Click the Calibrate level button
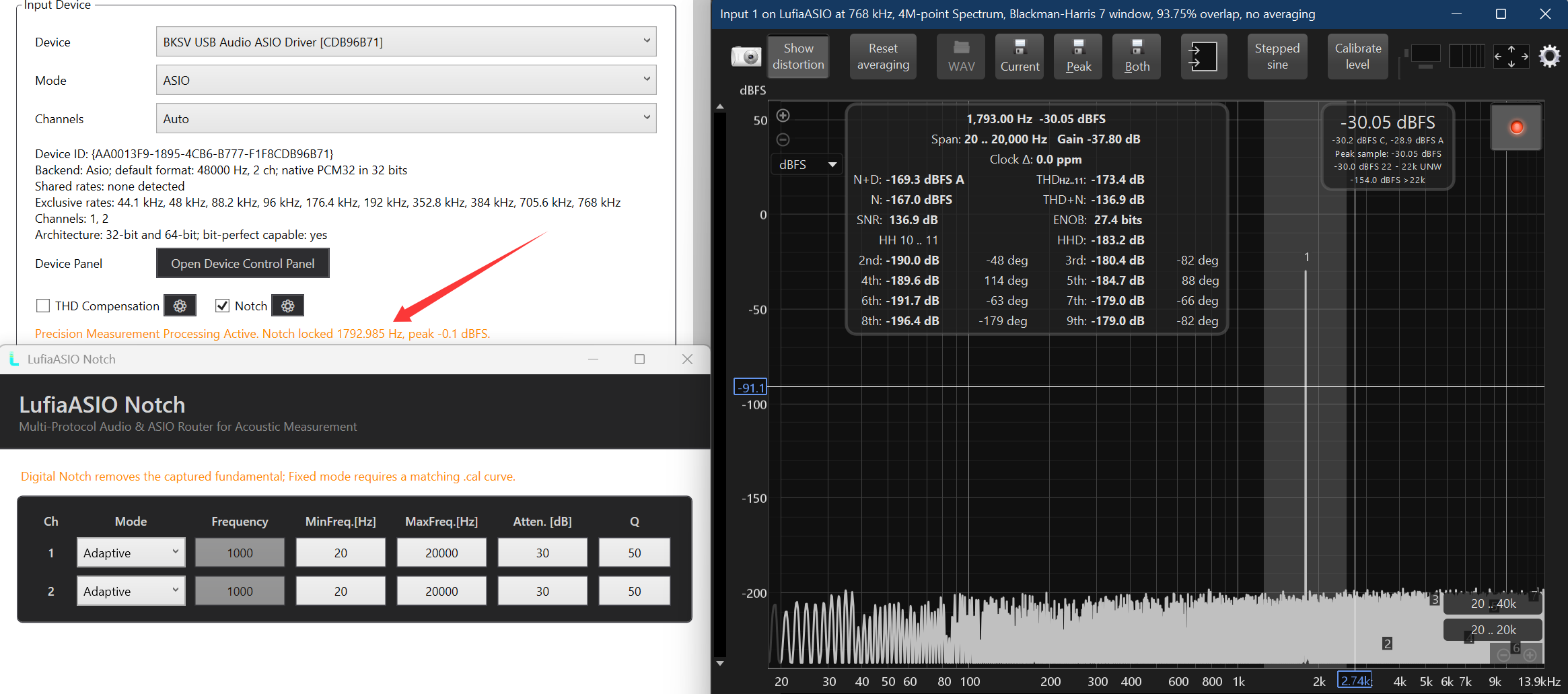Screen dimensions: 1568x694 pyautogui.click(x=1357, y=57)
